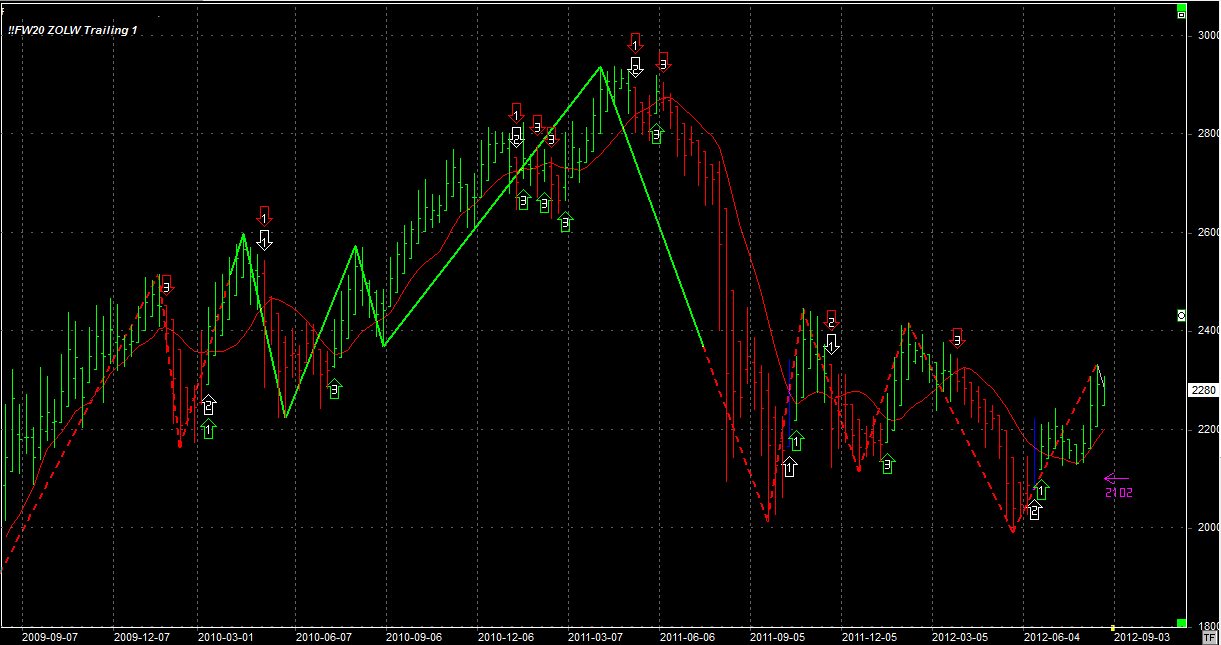Select the red arrow labeled 2 near 2011-12
1221x645 pixels.
coord(830,320)
